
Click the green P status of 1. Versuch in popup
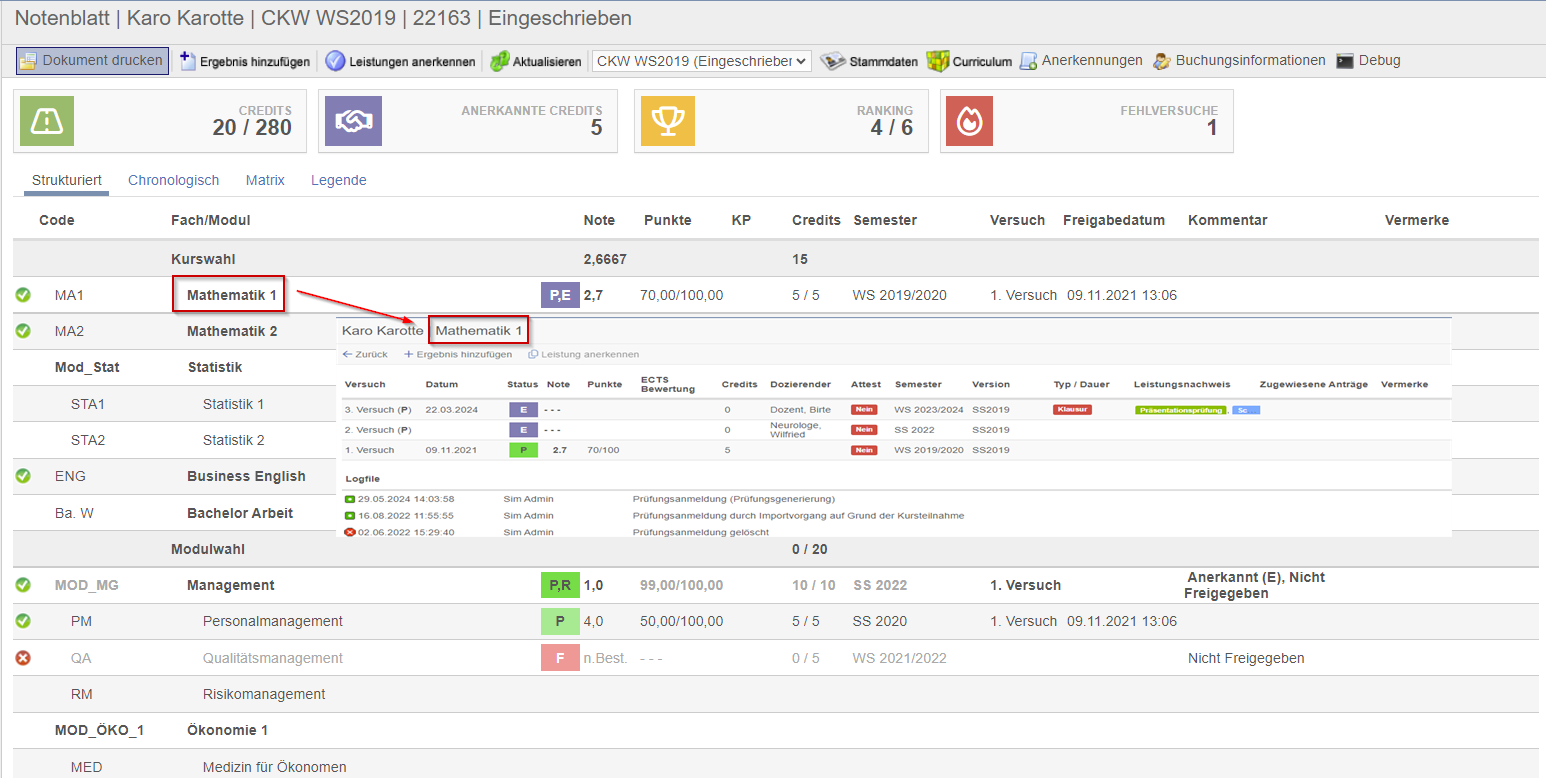pyautogui.click(x=523, y=450)
